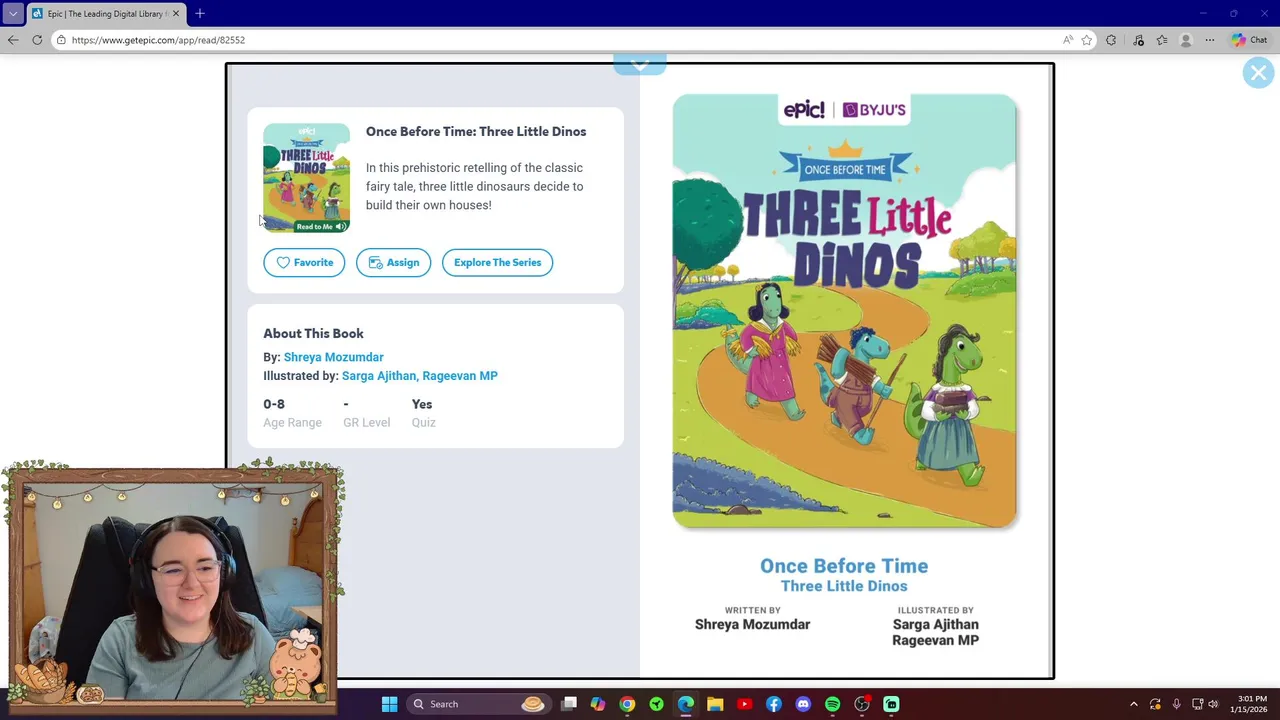The image size is (1280, 720).
Task: Open the teal app icon on the taskbar
Action: pyautogui.click(x=891, y=704)
